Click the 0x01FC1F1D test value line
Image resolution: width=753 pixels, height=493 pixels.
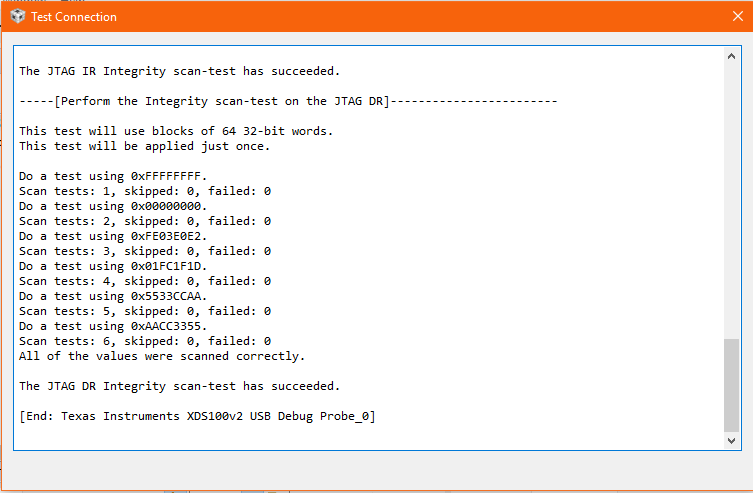pyautogui.click(x=113, y=266)
